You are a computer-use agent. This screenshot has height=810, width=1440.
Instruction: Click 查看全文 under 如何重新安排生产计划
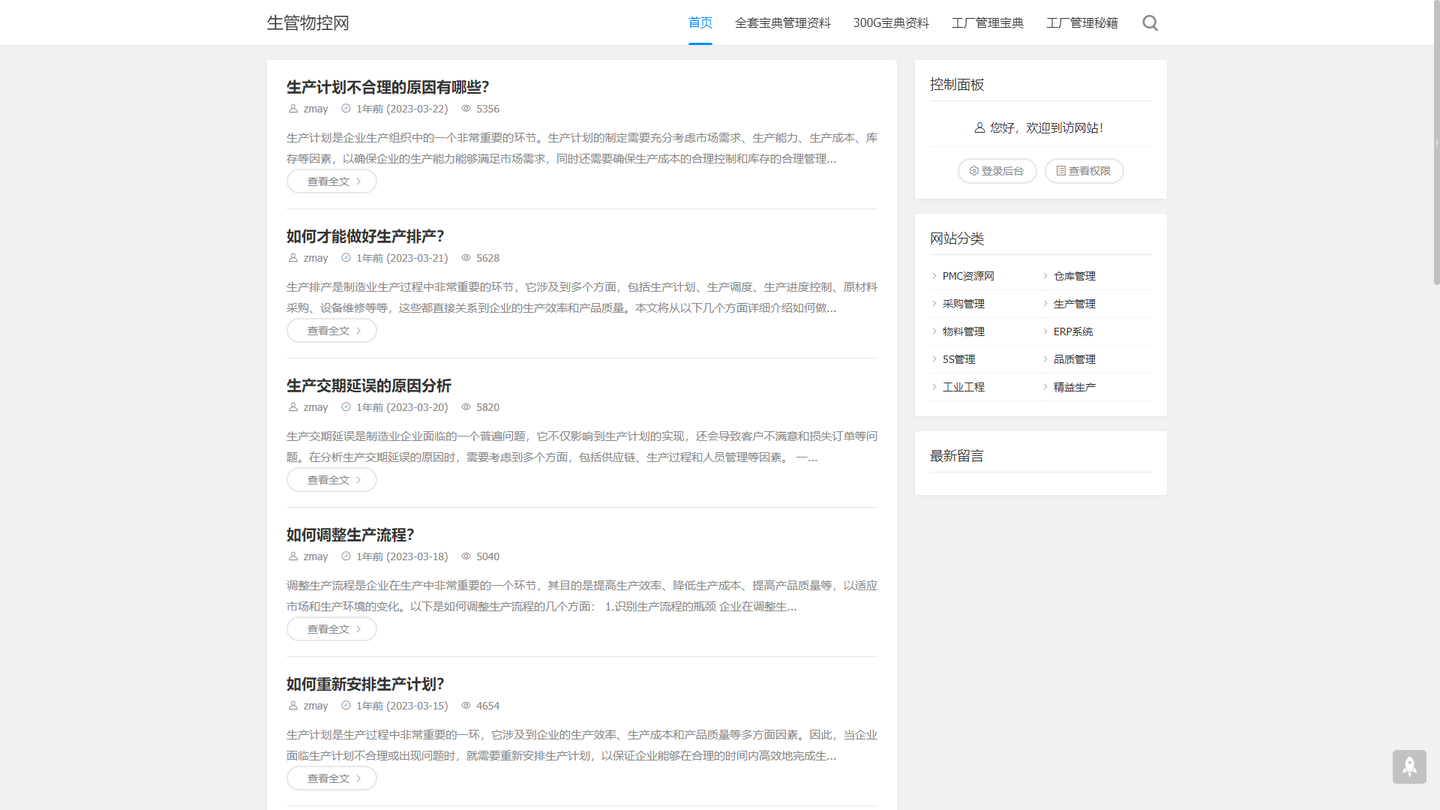[x=332, y=778]
